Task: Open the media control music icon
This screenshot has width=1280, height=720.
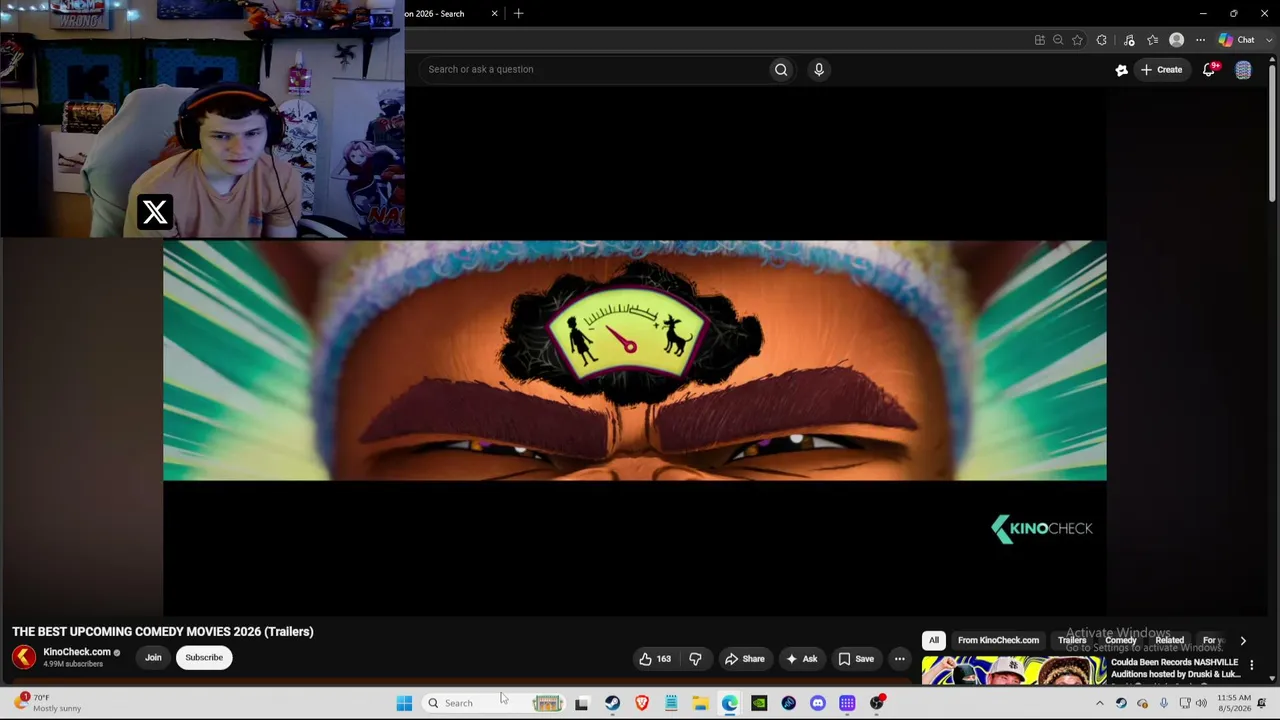Action: [1129, 40]
